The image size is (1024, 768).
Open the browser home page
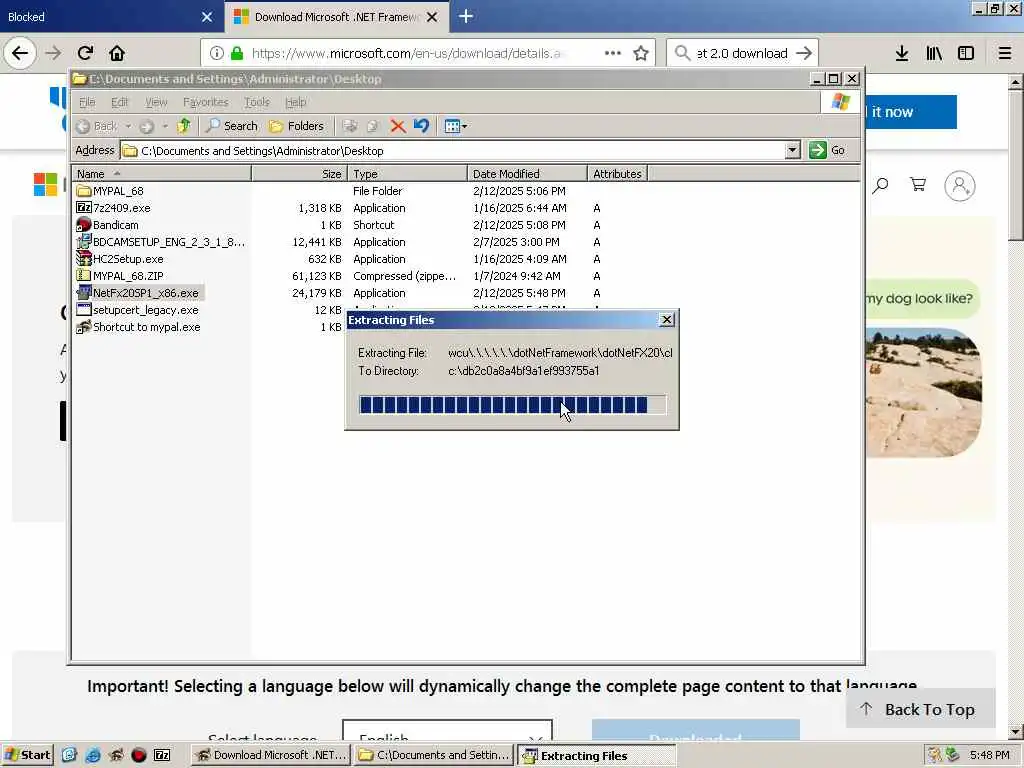point(117,53)
